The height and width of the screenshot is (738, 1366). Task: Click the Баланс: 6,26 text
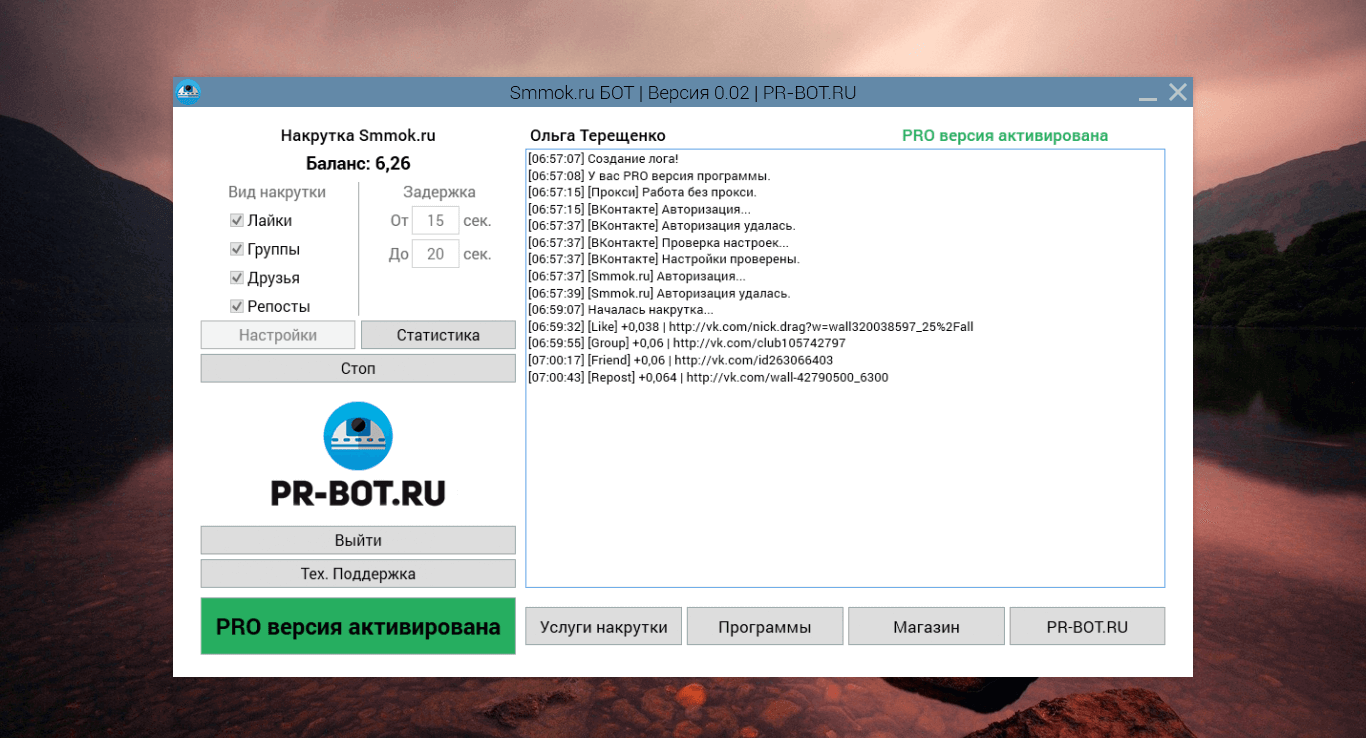358,163
